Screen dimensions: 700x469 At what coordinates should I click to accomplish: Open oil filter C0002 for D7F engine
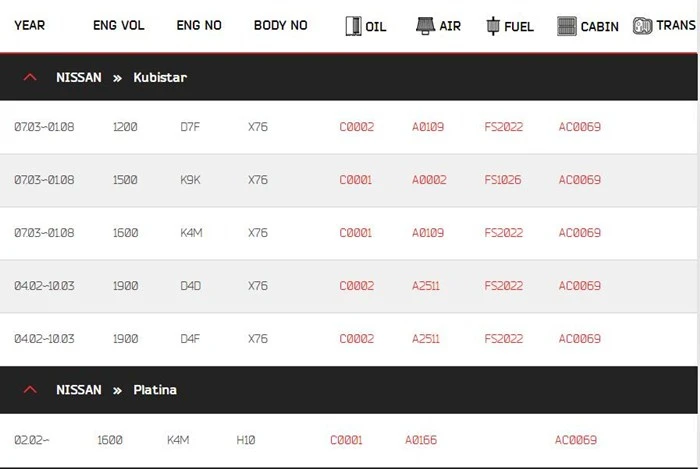click(357, 127)
